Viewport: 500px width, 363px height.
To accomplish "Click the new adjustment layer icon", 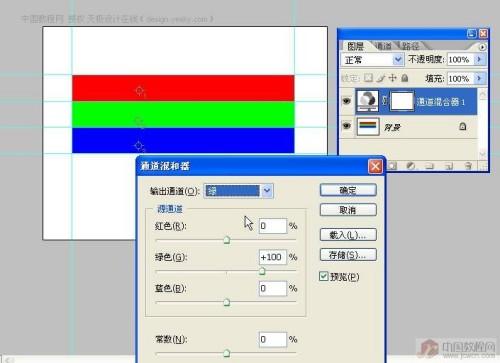I will [411, 166].
